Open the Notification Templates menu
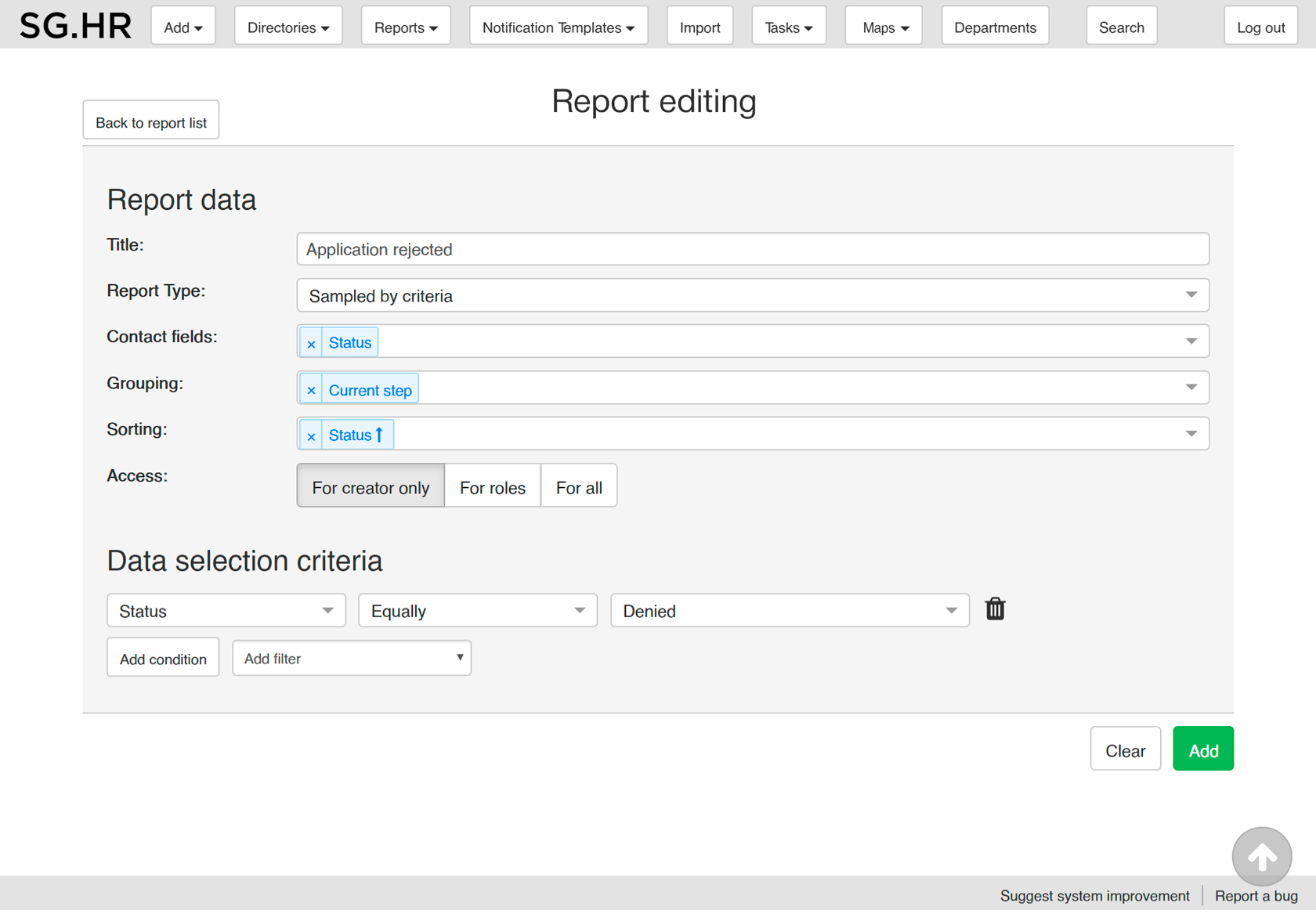 click(x=558, y=27)
